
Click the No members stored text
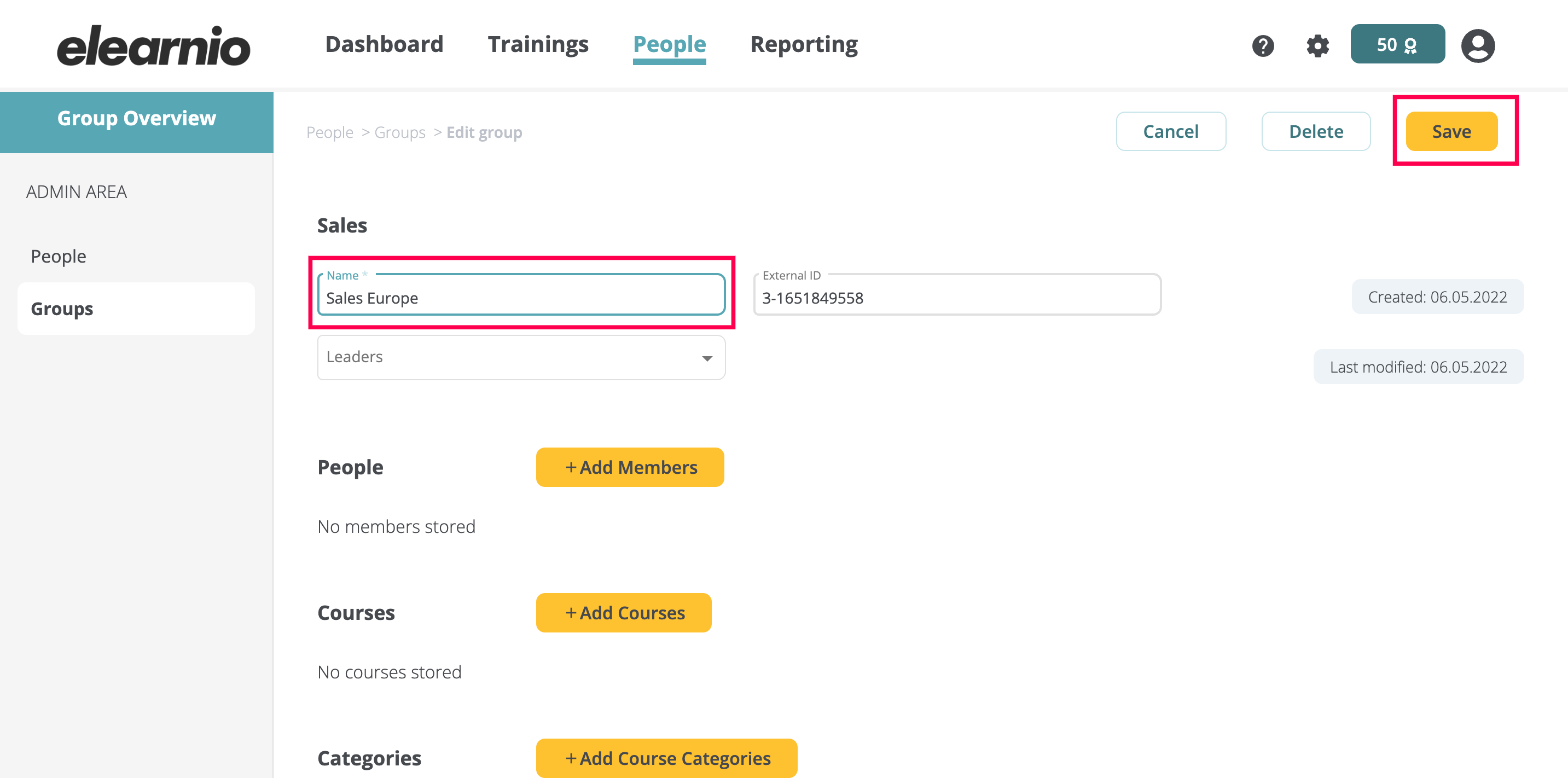[396, 526]
